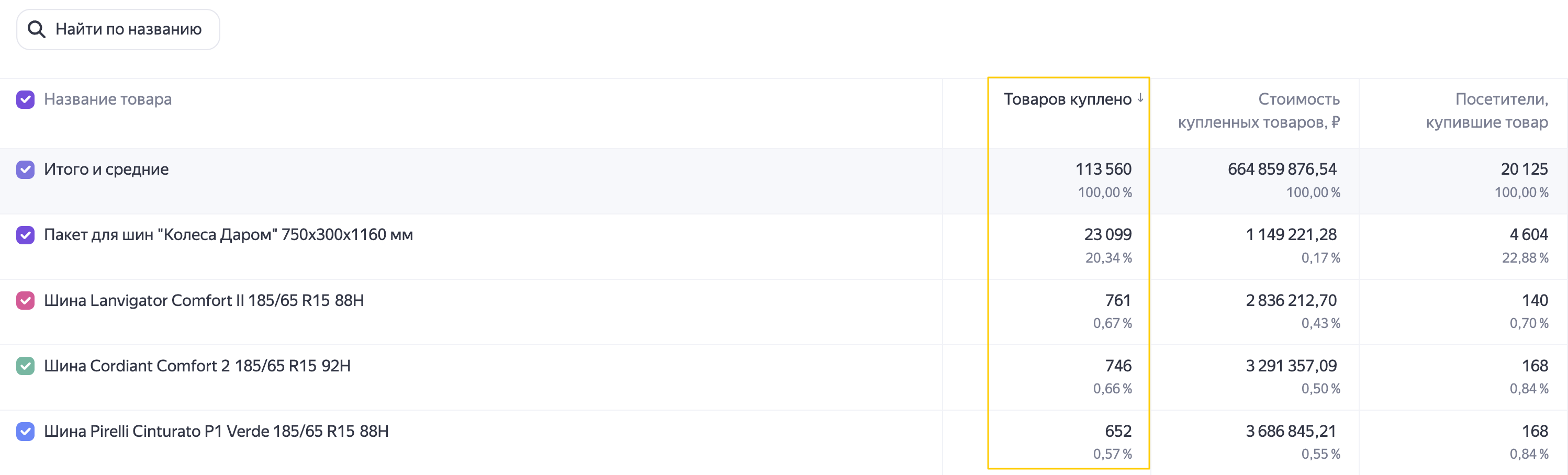The width and height of the screenshot is (1568, 475).
Task: Click the 23 099 purchased goods value
Action: 1107,235
